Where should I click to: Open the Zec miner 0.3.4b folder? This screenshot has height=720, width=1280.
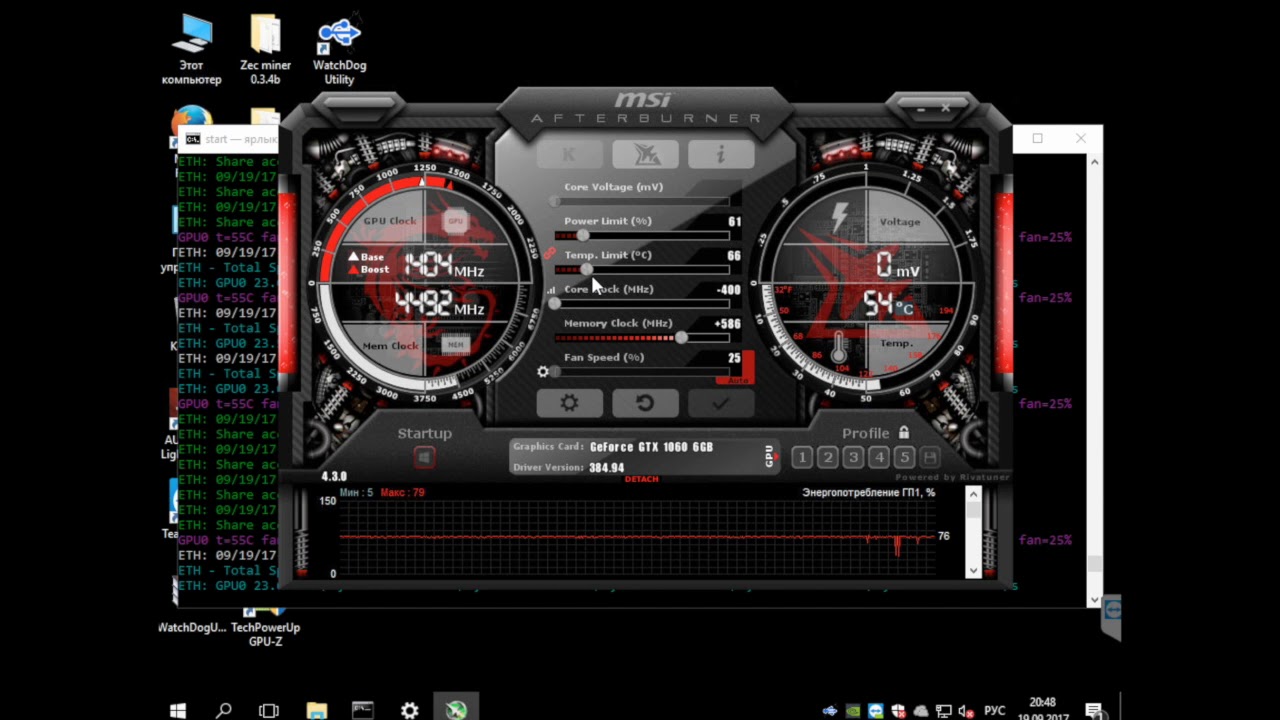coord(266,49)
